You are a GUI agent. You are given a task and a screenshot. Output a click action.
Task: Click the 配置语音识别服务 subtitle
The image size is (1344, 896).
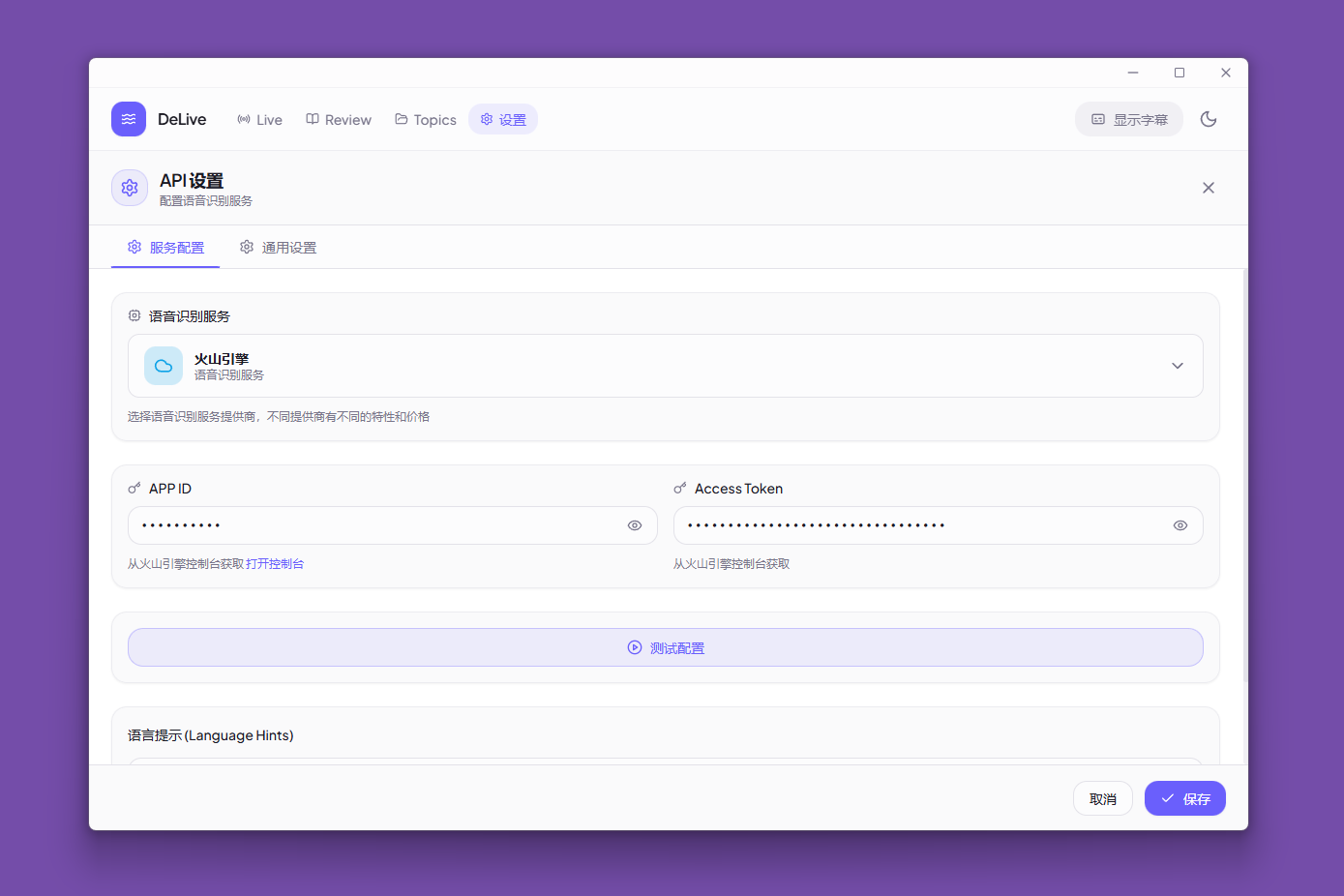(206, 201)
